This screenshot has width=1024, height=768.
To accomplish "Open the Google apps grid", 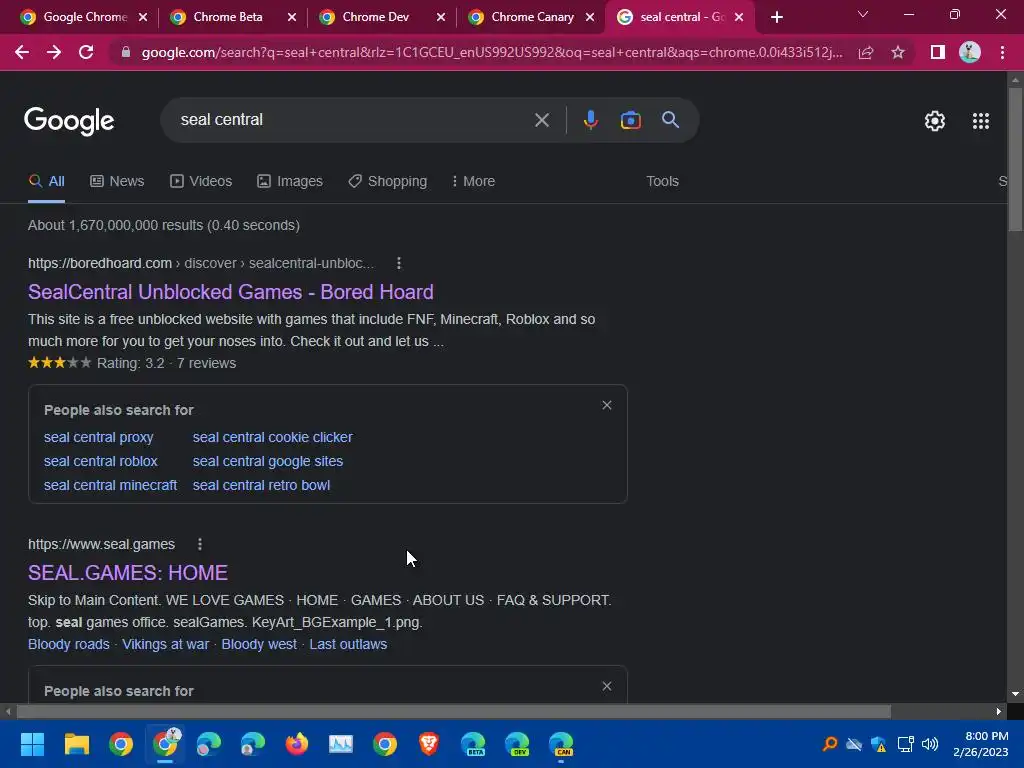I will click(980, 121).
